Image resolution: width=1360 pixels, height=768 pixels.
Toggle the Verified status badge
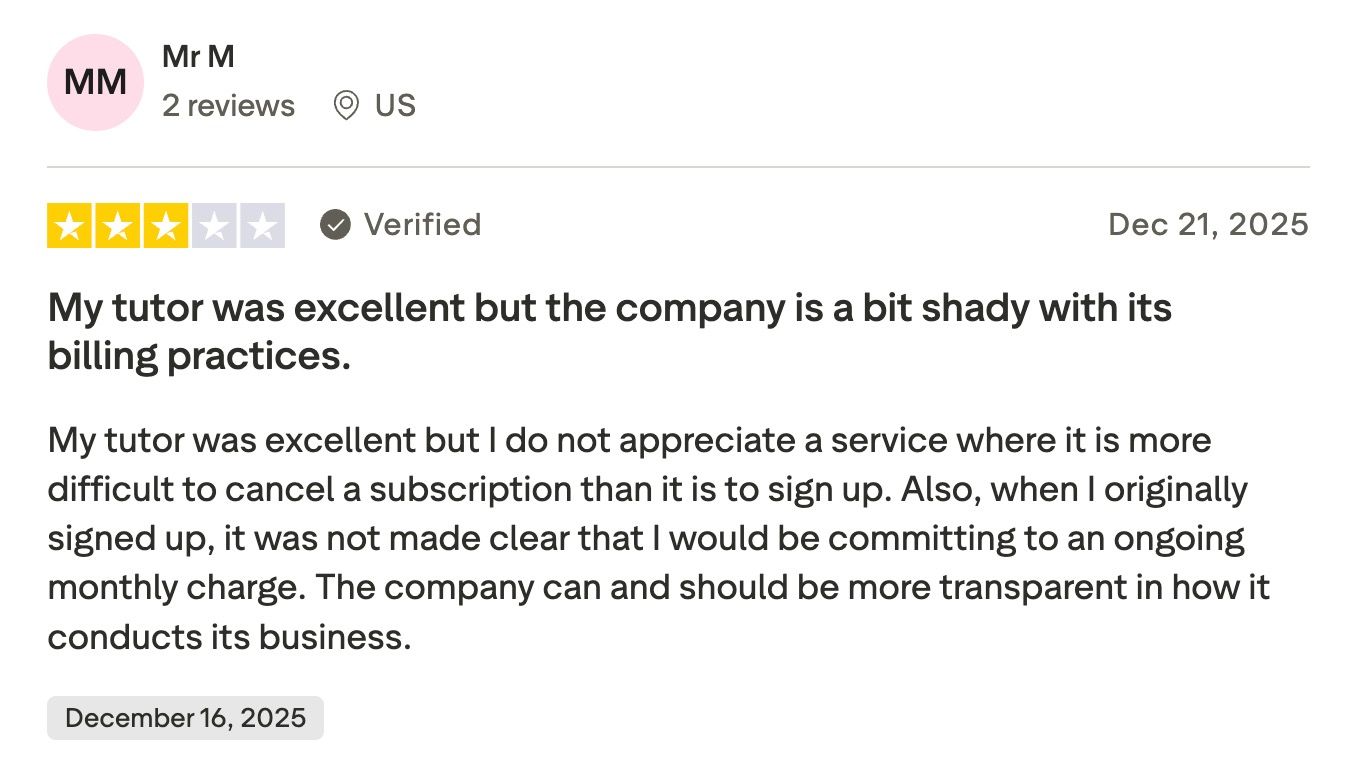(x=400, y=224)
